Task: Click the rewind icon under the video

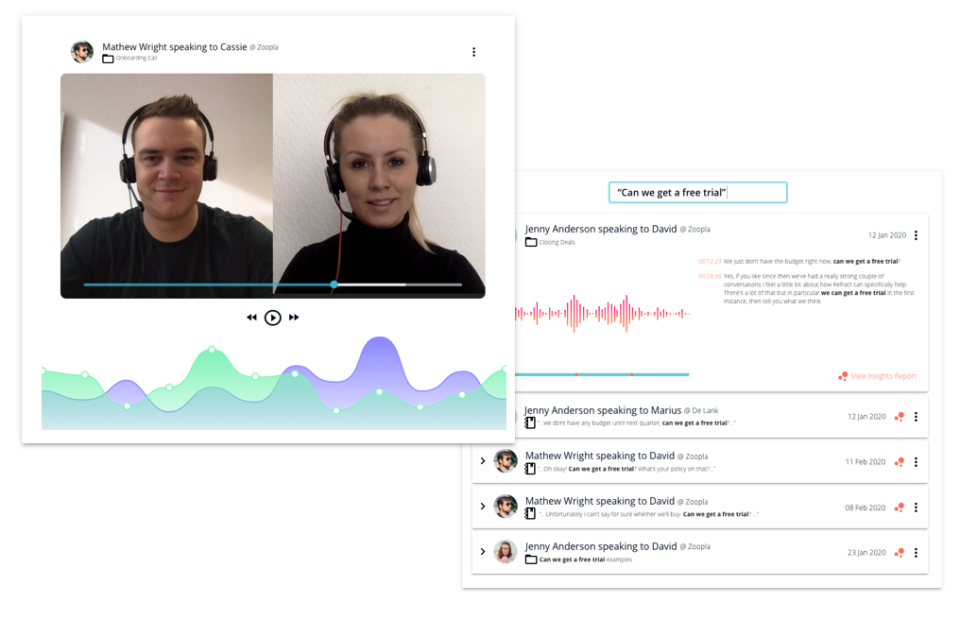Action: 252,318
